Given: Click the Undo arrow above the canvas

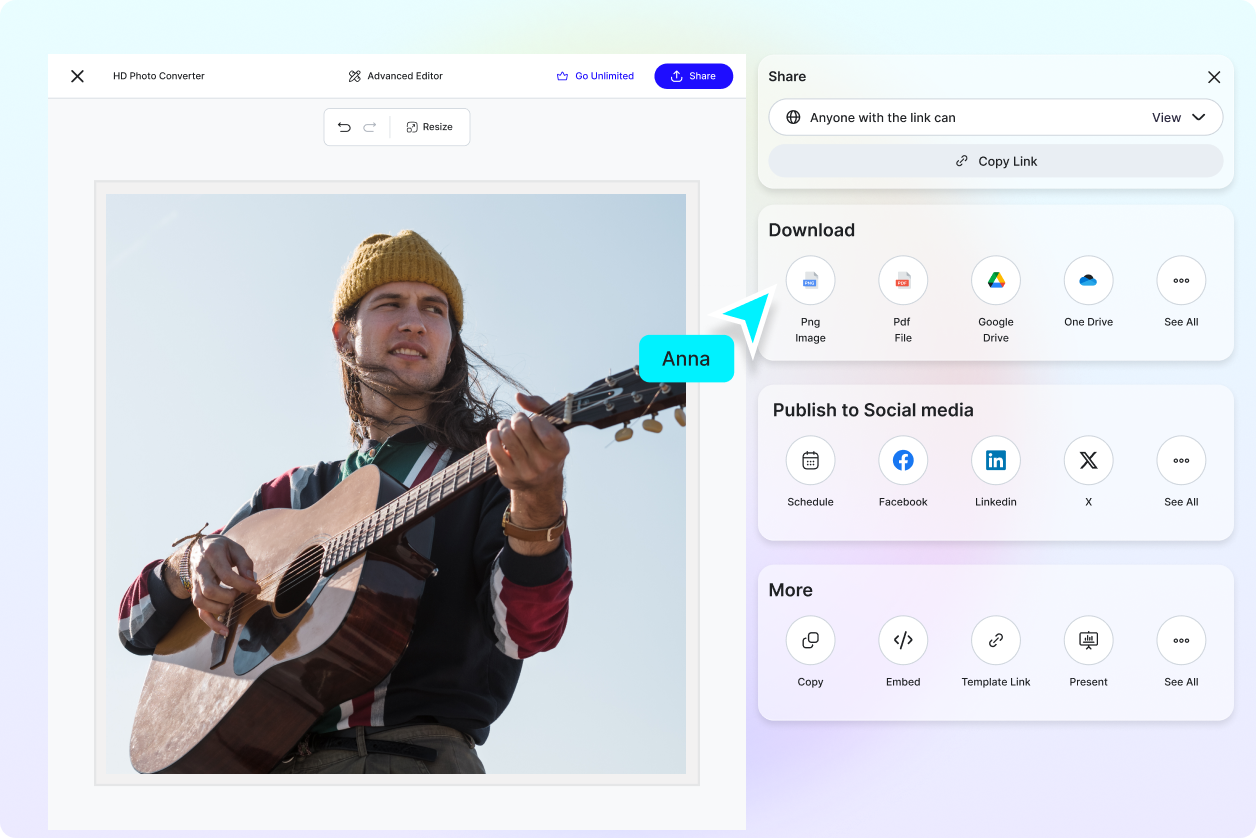Looking at the screenshot, I should 344,127.
